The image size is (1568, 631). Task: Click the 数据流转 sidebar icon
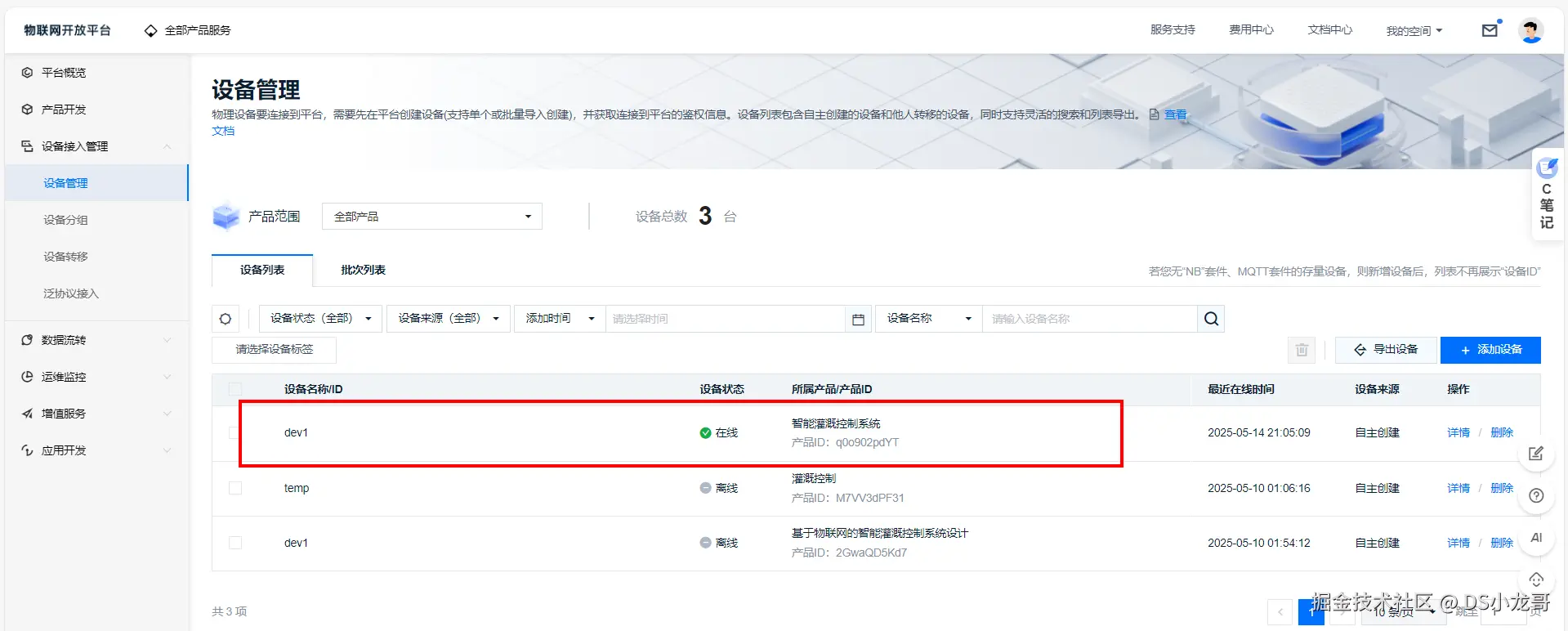tap(27, 340)
